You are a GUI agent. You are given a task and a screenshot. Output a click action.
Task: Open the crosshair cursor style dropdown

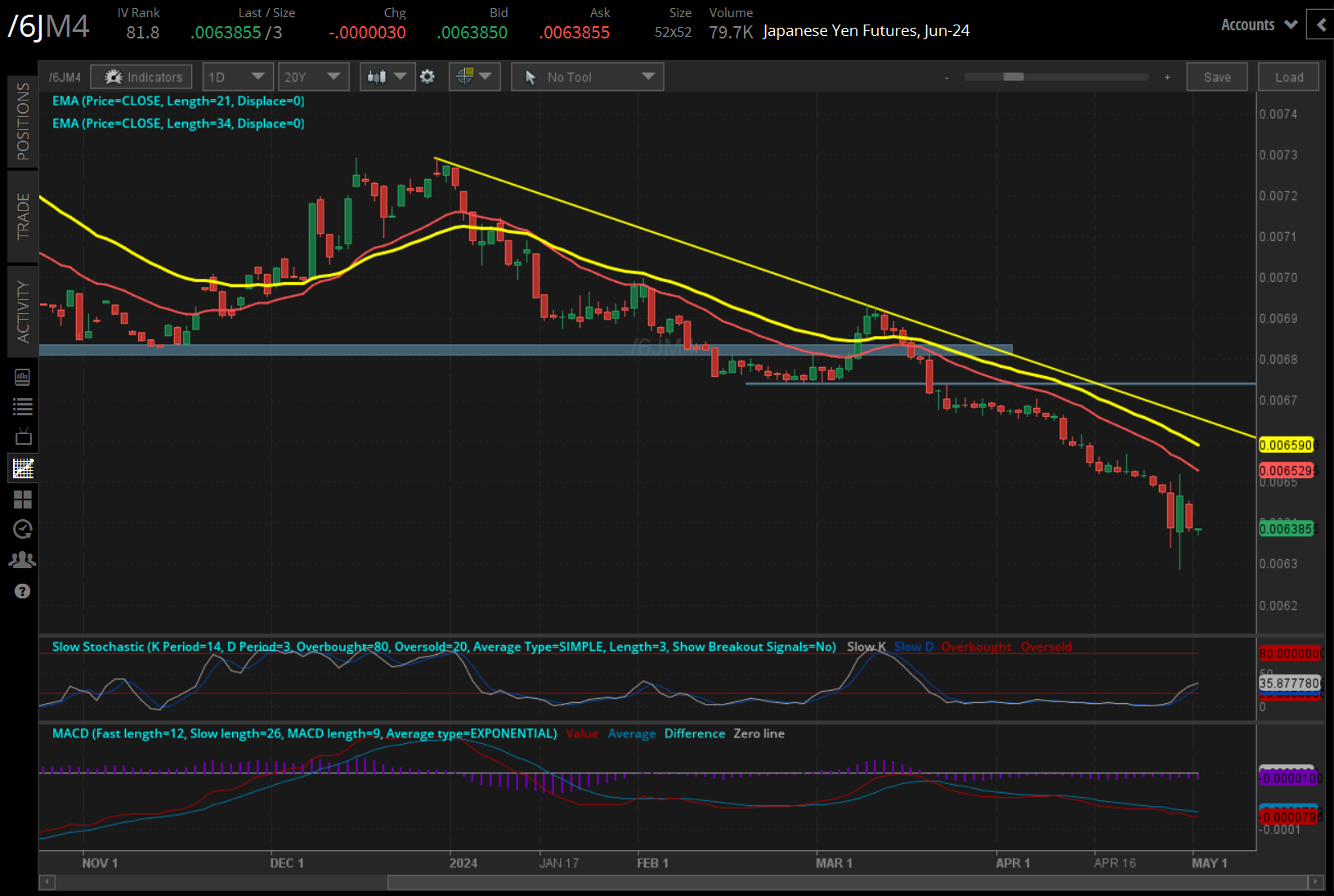pyautogui.click(x=474, y=77)
